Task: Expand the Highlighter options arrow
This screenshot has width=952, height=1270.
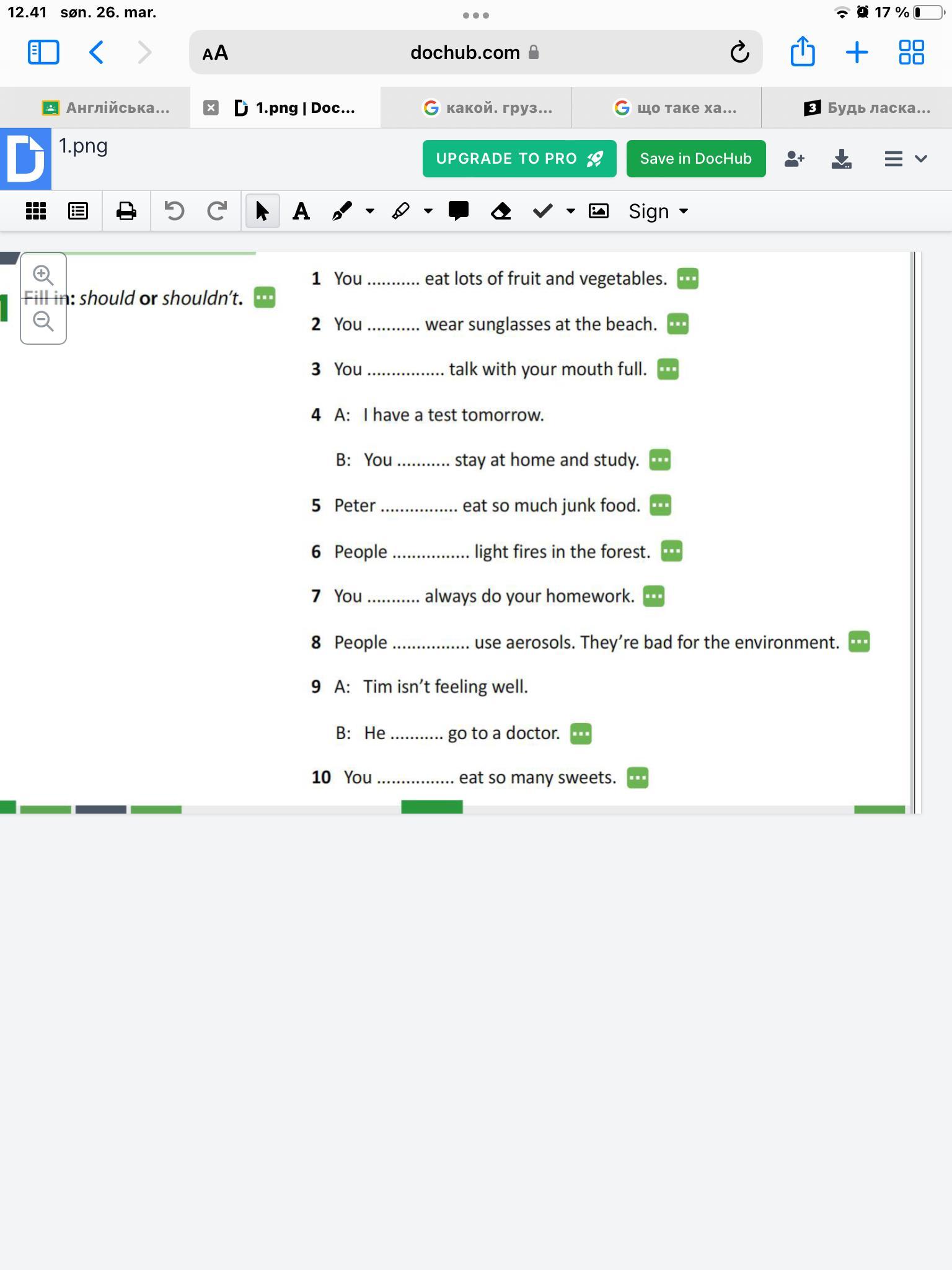Action: (x=428, y=211)
